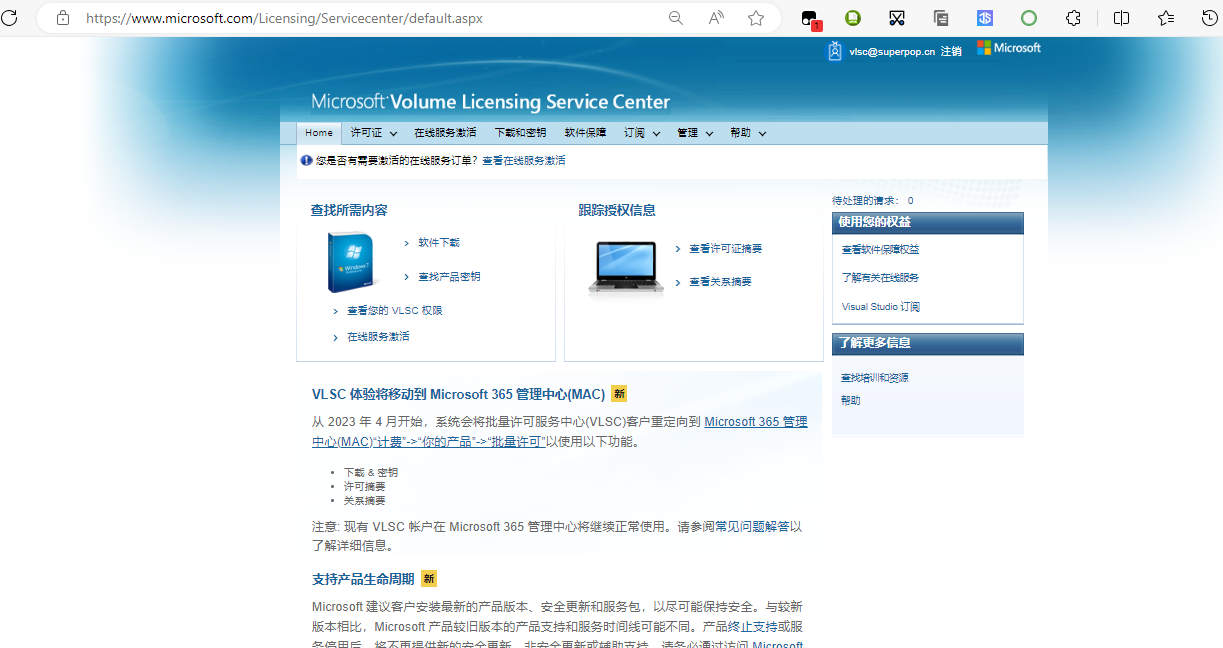
Task: Click the Microsoft logo in the page header
Action: click(x=1008, y=47)
